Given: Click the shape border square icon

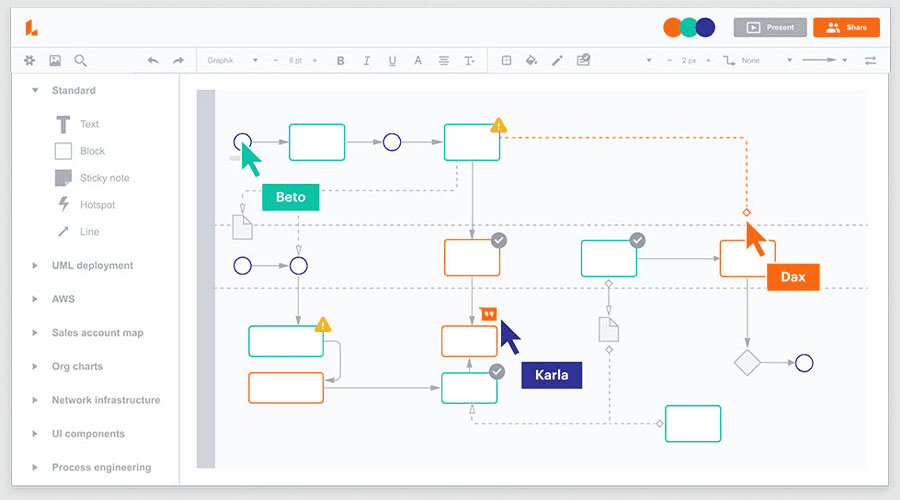Looking at the screenshot, I should coord(506,60).
